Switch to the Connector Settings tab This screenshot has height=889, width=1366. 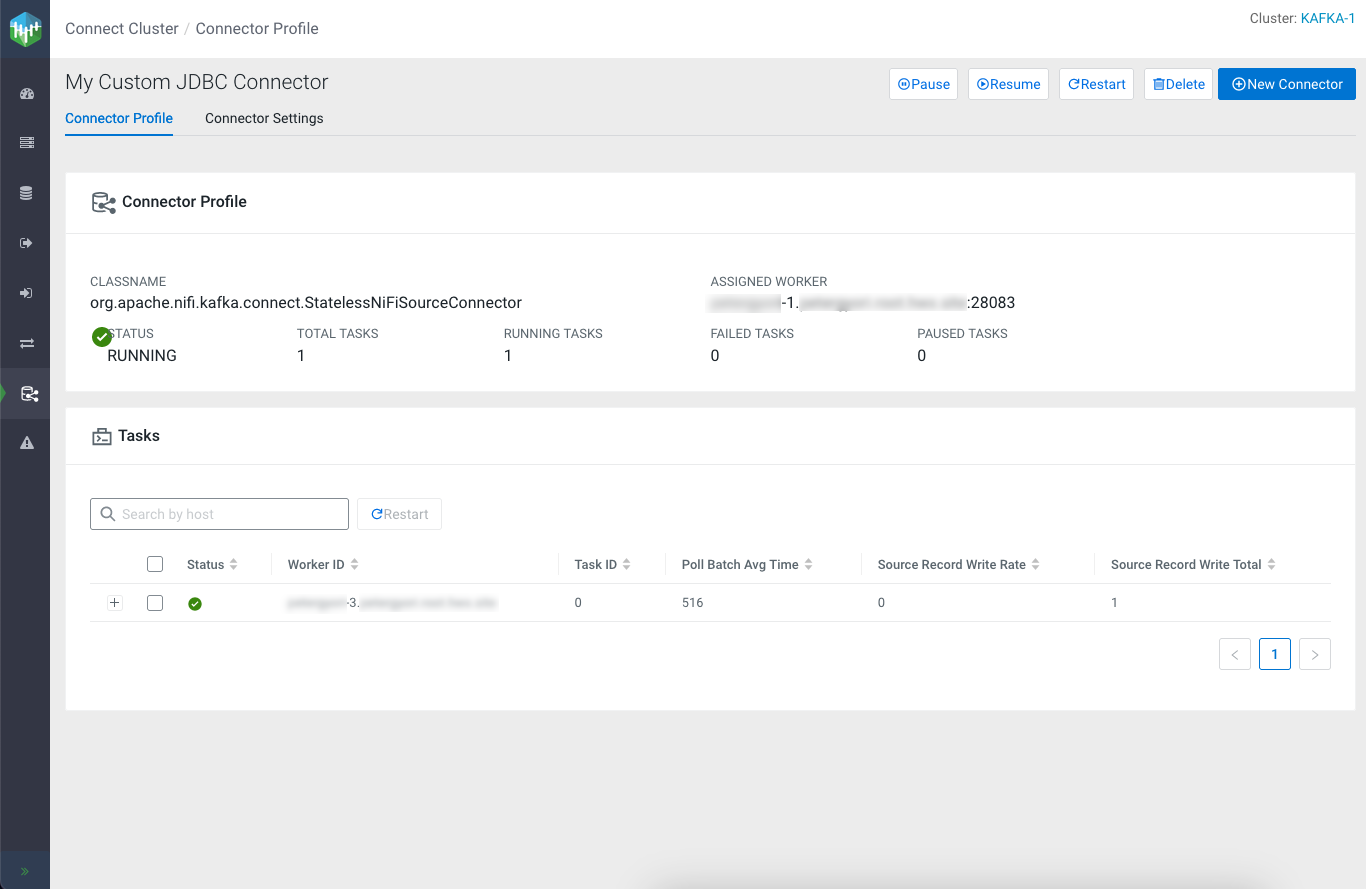pos(264,118)
